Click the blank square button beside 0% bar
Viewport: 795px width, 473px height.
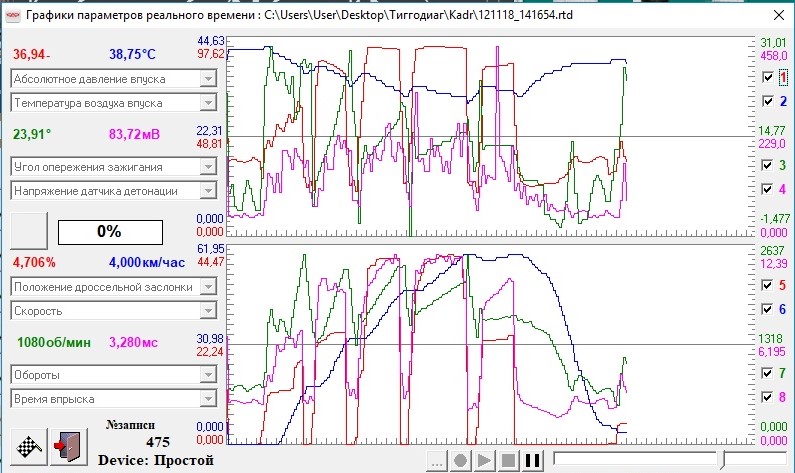point(29,231)
